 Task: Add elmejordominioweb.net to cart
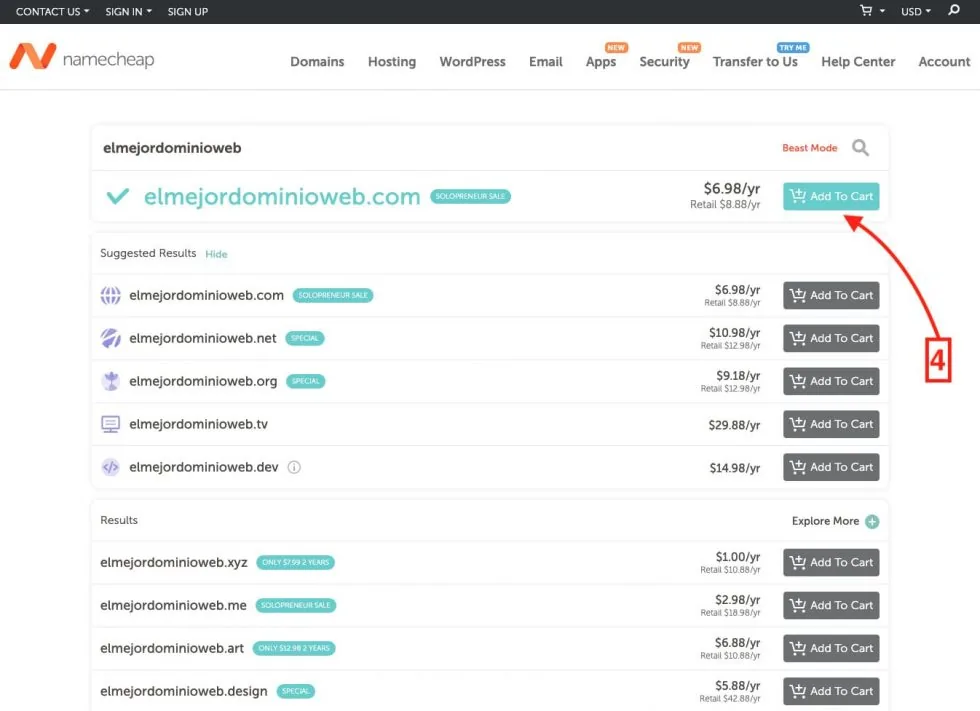point(831,338)
